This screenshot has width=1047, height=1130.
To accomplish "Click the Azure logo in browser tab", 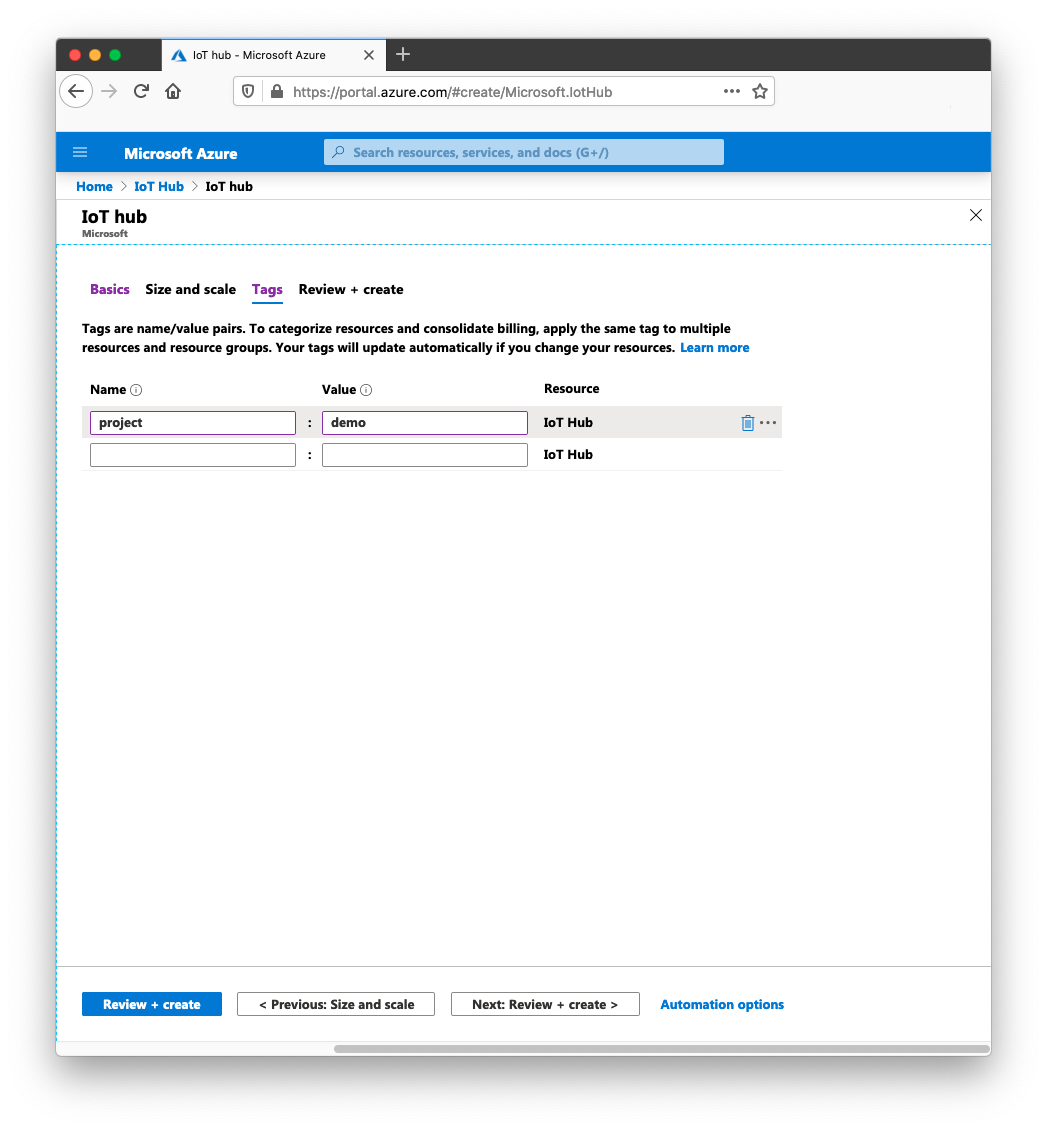I will point(179,55).
